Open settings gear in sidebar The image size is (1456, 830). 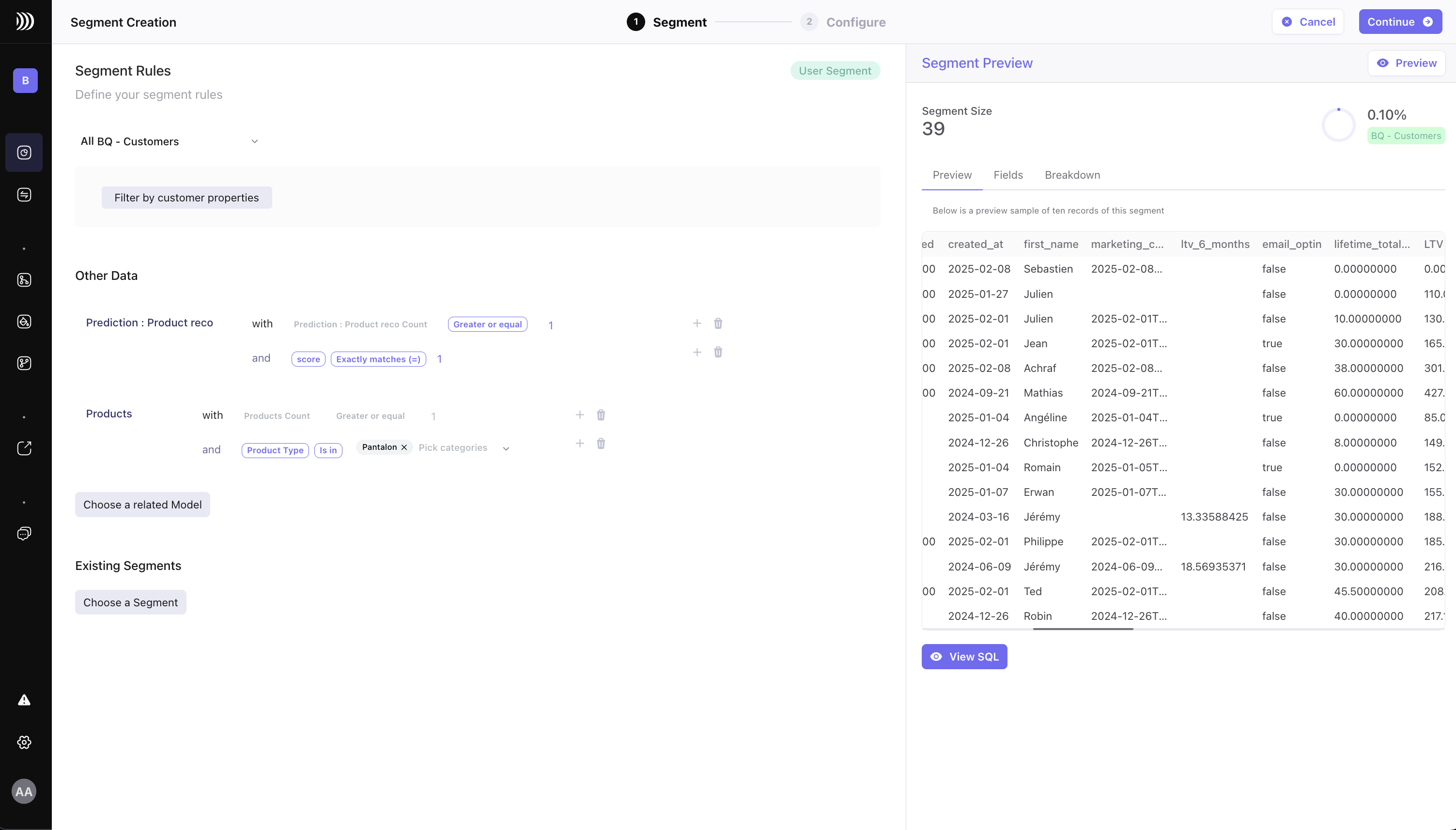24,742
